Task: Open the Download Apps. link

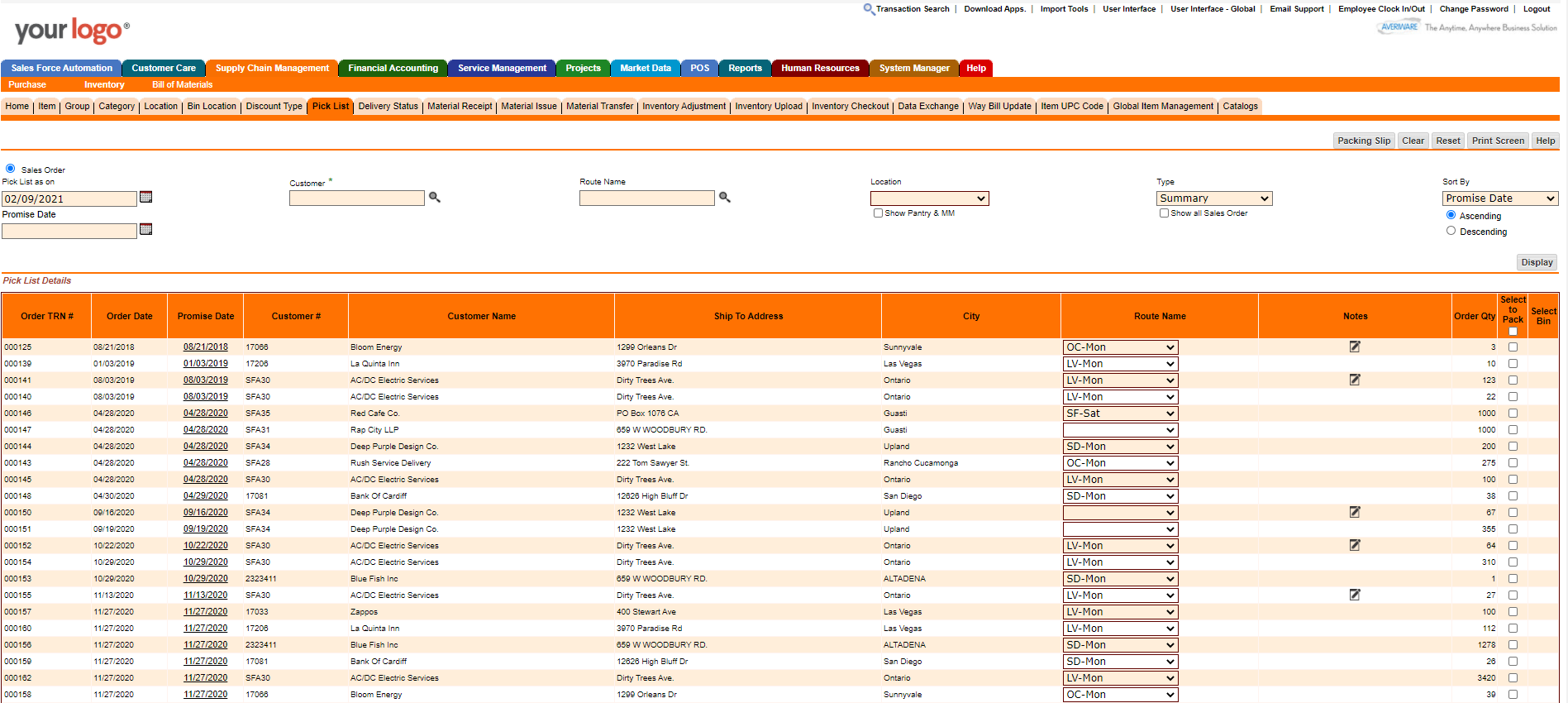Action: [994, 9]
